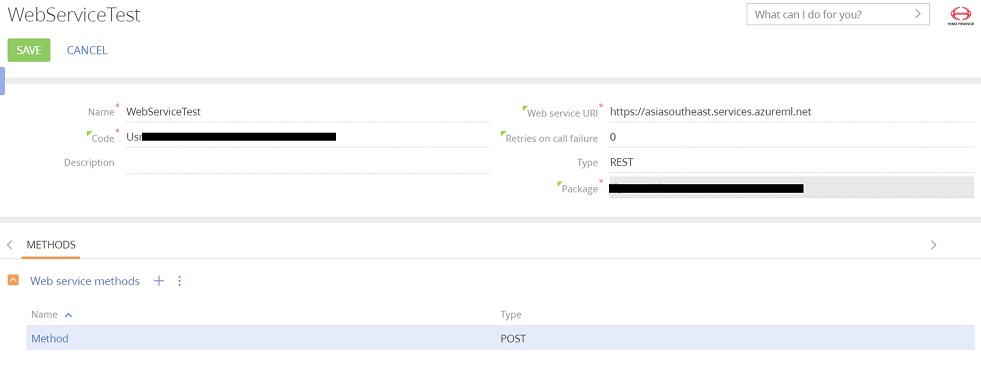
Task: Sort by the Type column header
Action: [511, 314]
